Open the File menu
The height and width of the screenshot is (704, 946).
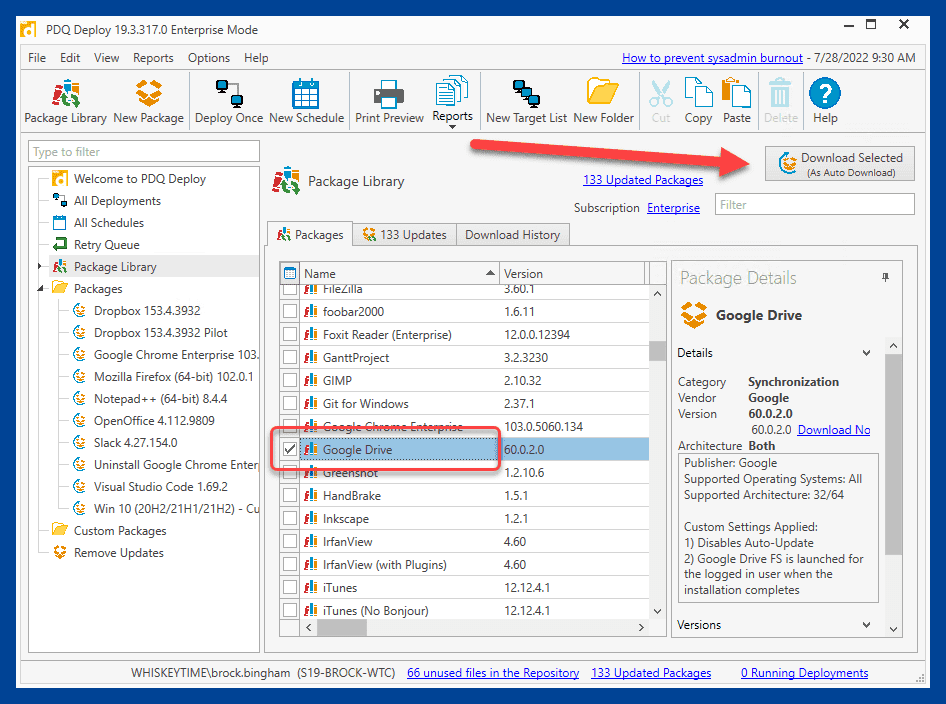click(x=37, y=58)
